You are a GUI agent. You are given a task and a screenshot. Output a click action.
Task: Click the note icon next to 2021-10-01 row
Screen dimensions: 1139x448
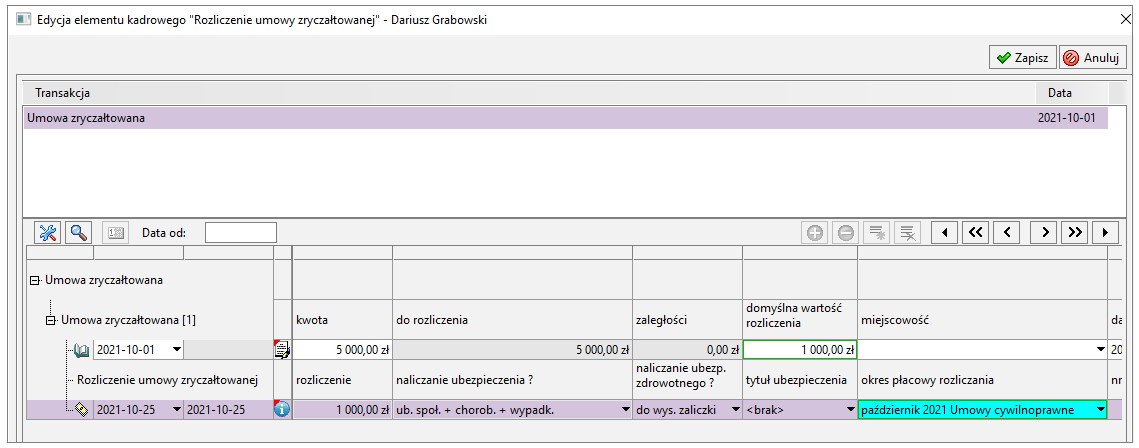tap(282, 350)
